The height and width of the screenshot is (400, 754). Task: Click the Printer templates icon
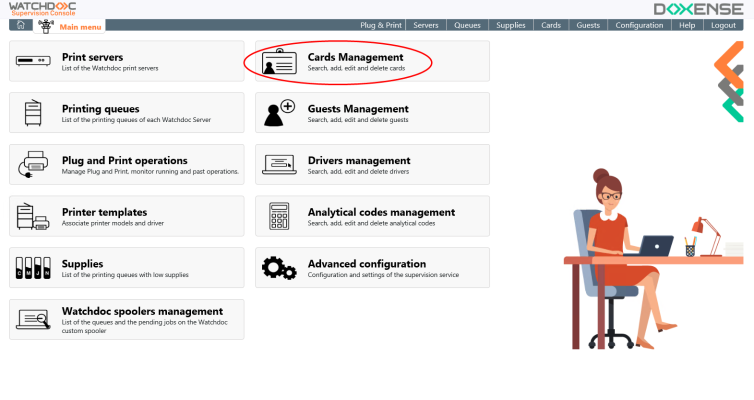point(32,217)
